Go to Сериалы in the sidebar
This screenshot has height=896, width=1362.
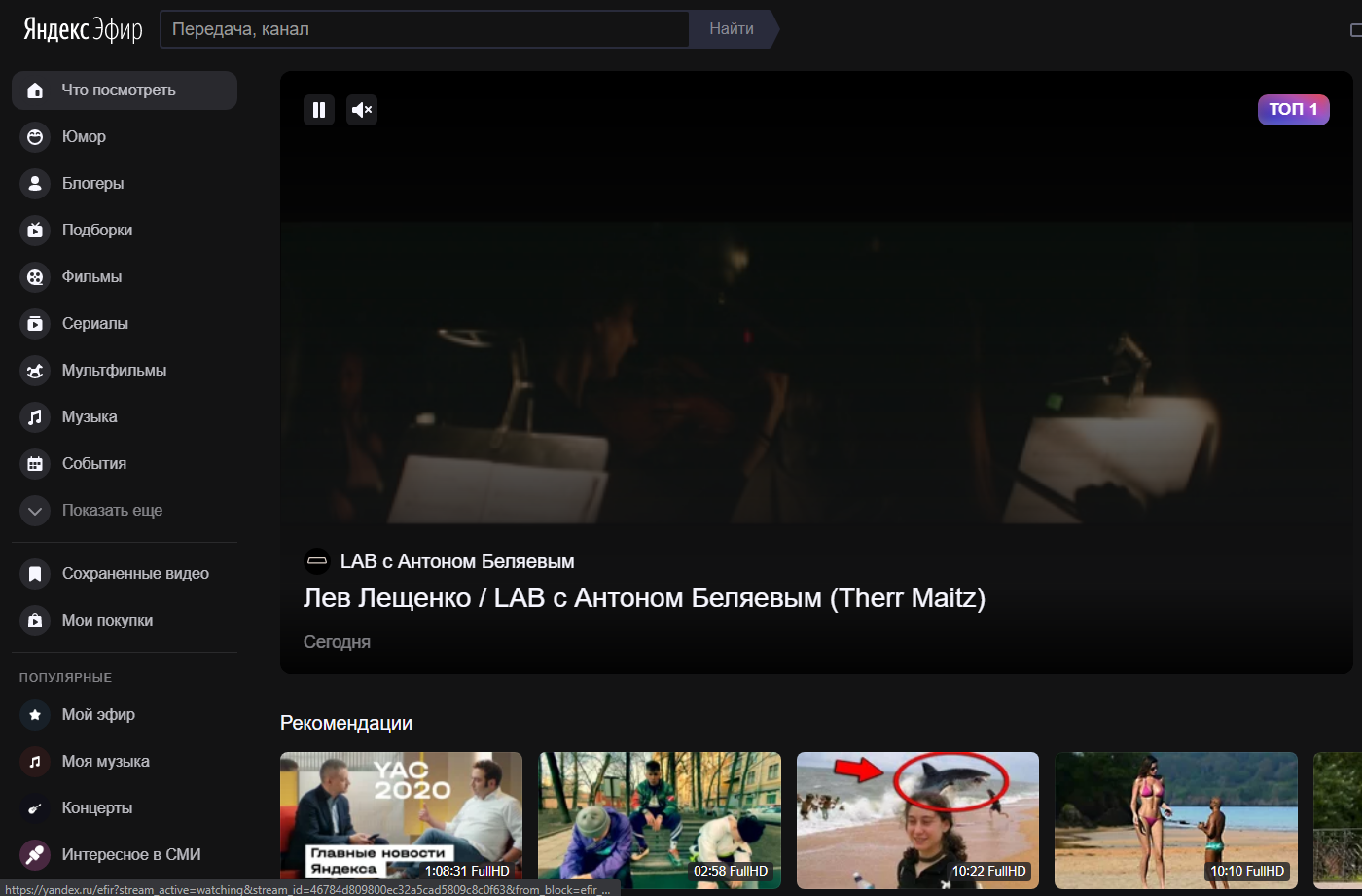125,324
